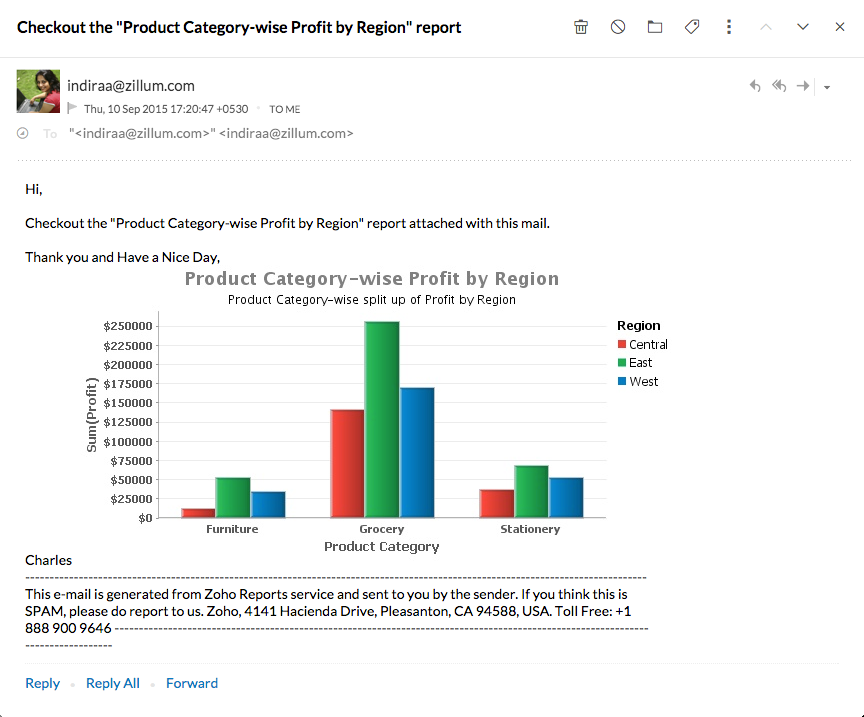Click the tall green Grocery East bar
Image resolution: width=864 pixels, height=717 pixels.
coord(382,419)
